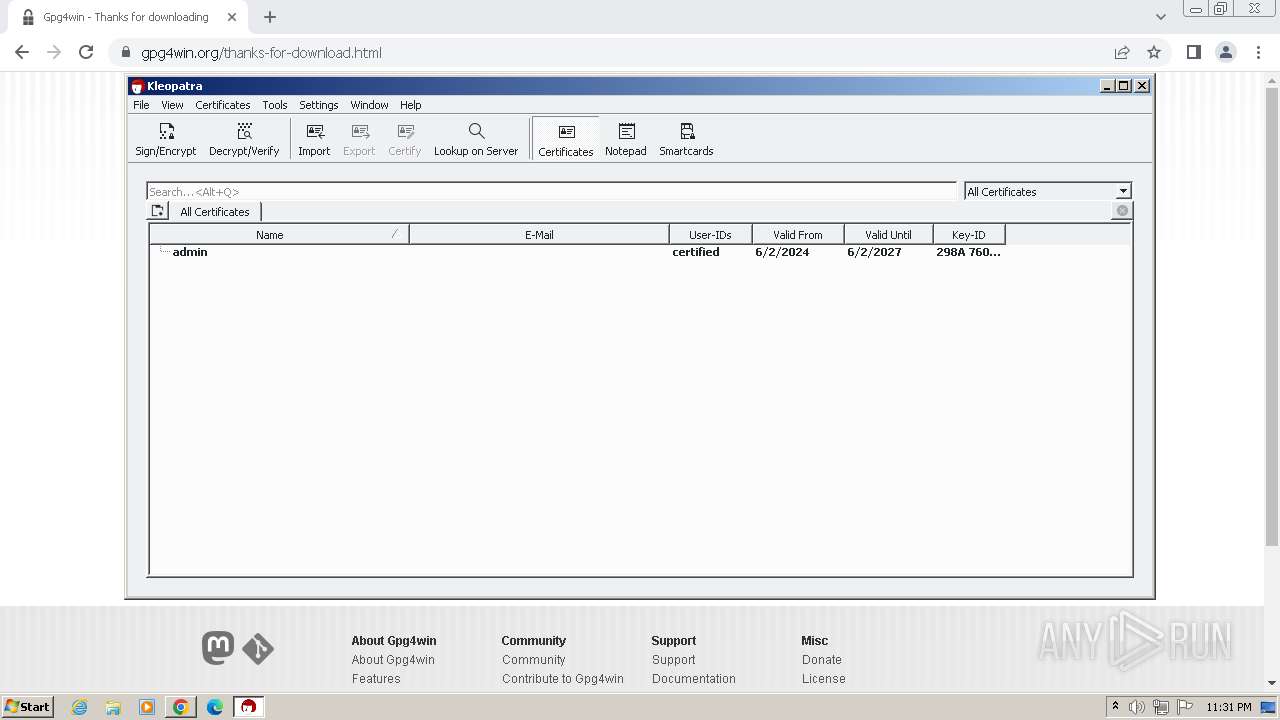The height and width of the screenshot is (720, 1280).
Task: Bookmark this page with the star
Action: tap(1154, 52)
